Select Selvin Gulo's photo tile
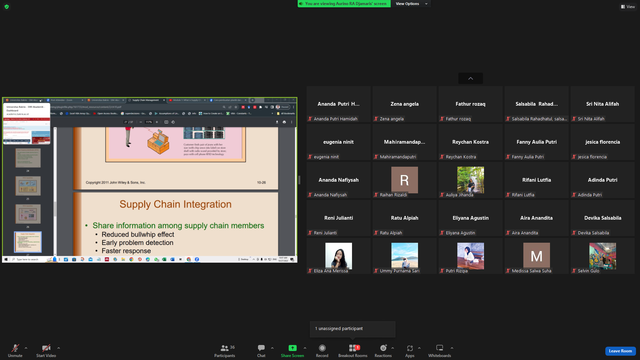The height and width of the screenshot is (360, 640). tap(602, 256)
